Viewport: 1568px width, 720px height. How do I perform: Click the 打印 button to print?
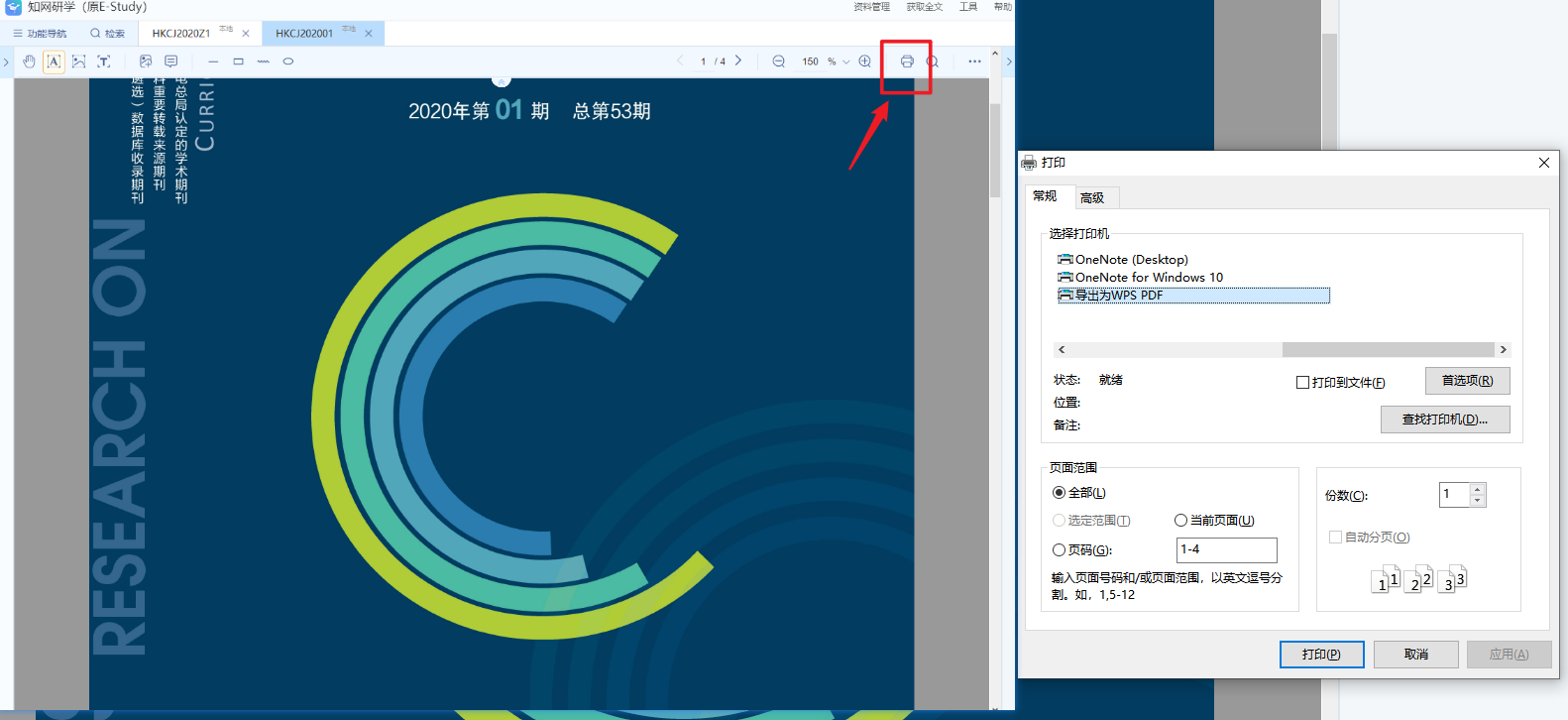click(x=1321, y=655)
